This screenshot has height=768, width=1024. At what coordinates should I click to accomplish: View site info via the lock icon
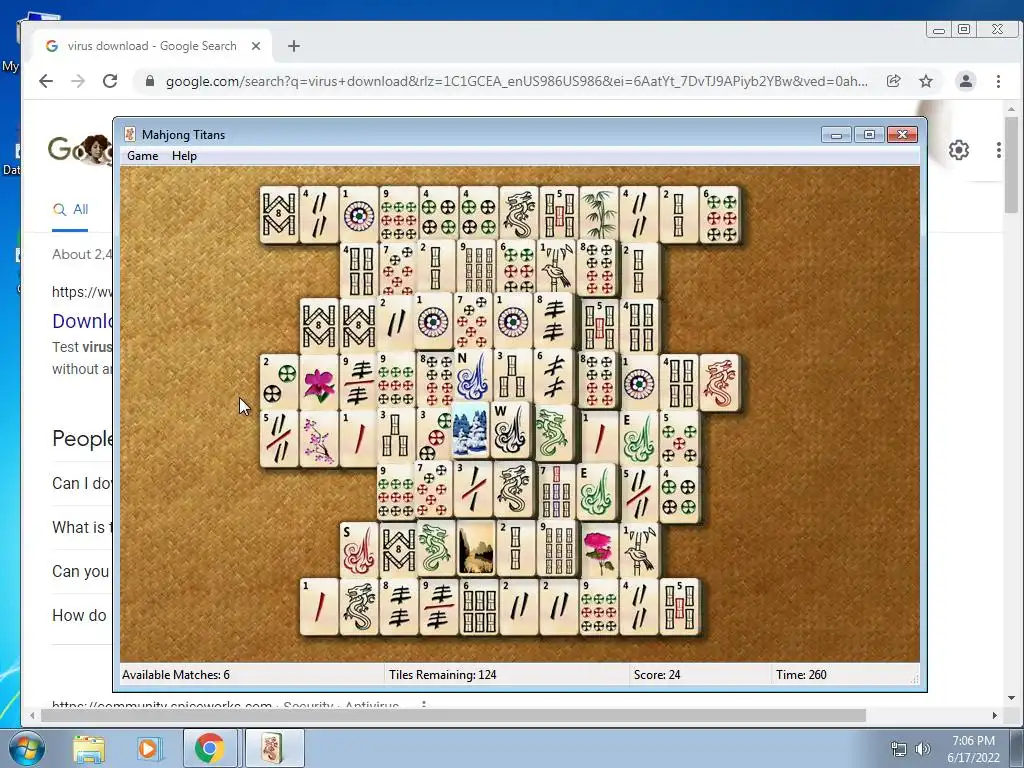[150, 81]
